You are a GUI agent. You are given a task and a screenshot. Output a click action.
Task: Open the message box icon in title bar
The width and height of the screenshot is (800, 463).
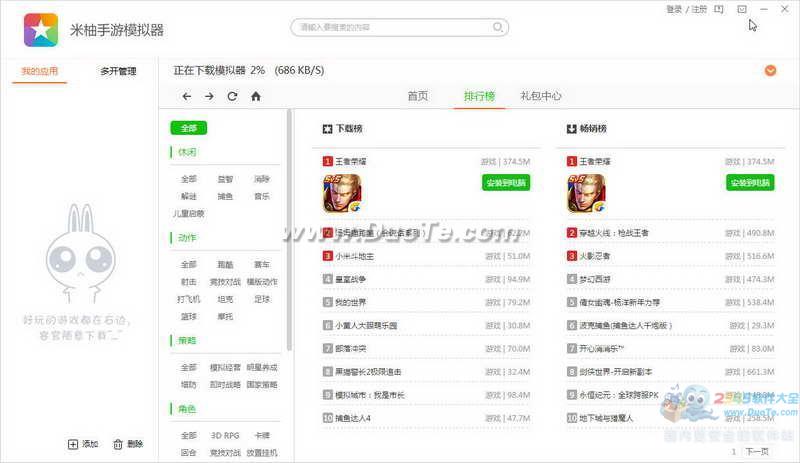point(742,9)
